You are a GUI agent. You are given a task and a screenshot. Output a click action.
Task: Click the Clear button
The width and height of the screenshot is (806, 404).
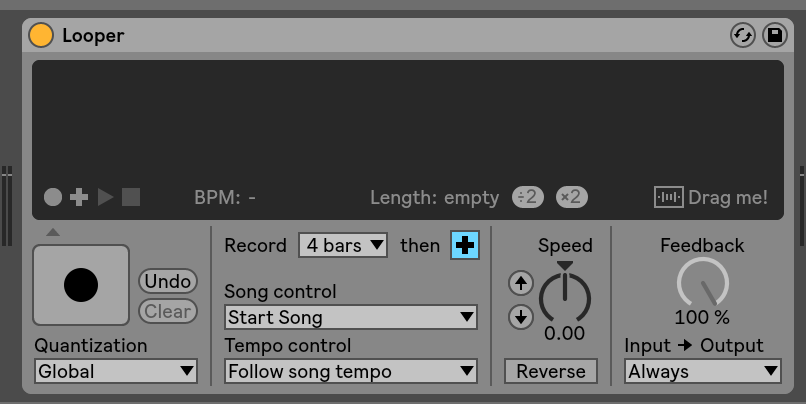[167, 311]
